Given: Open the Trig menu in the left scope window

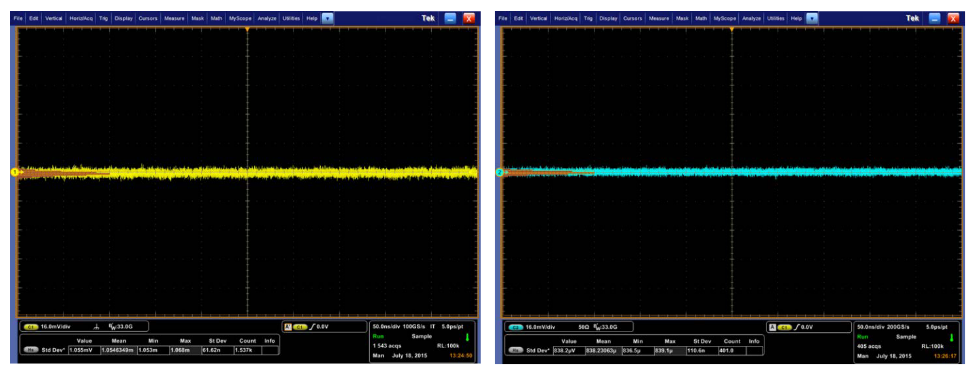Looking at the screenshot, I should point(103,19).
